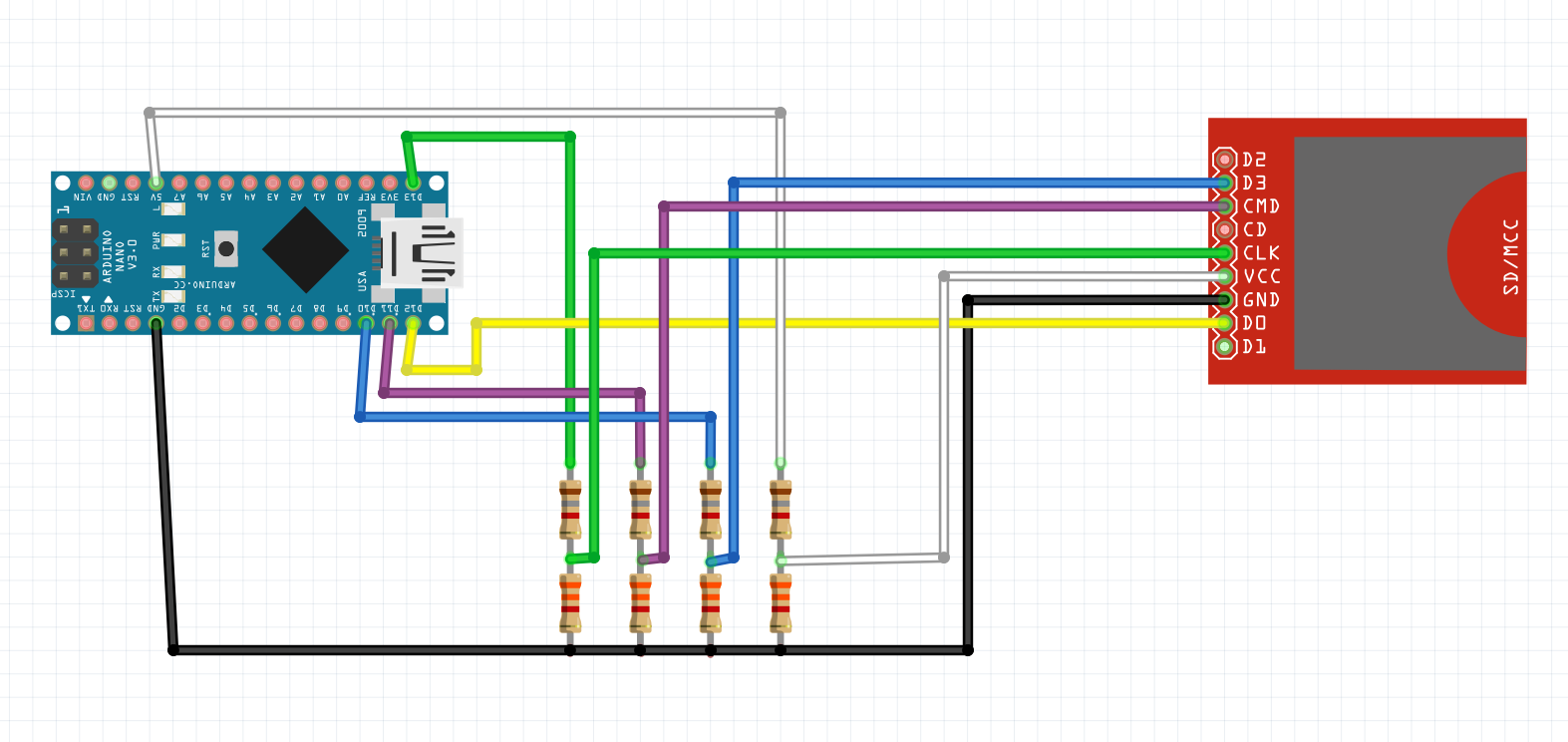The image size is (1568, 742).
Task: Click the D3 pin on the SD module
Action: click(1224, 183)
